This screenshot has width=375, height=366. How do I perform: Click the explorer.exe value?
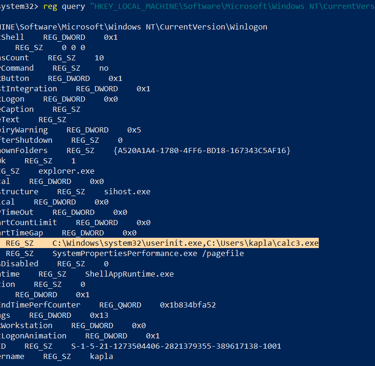point(66,171)
